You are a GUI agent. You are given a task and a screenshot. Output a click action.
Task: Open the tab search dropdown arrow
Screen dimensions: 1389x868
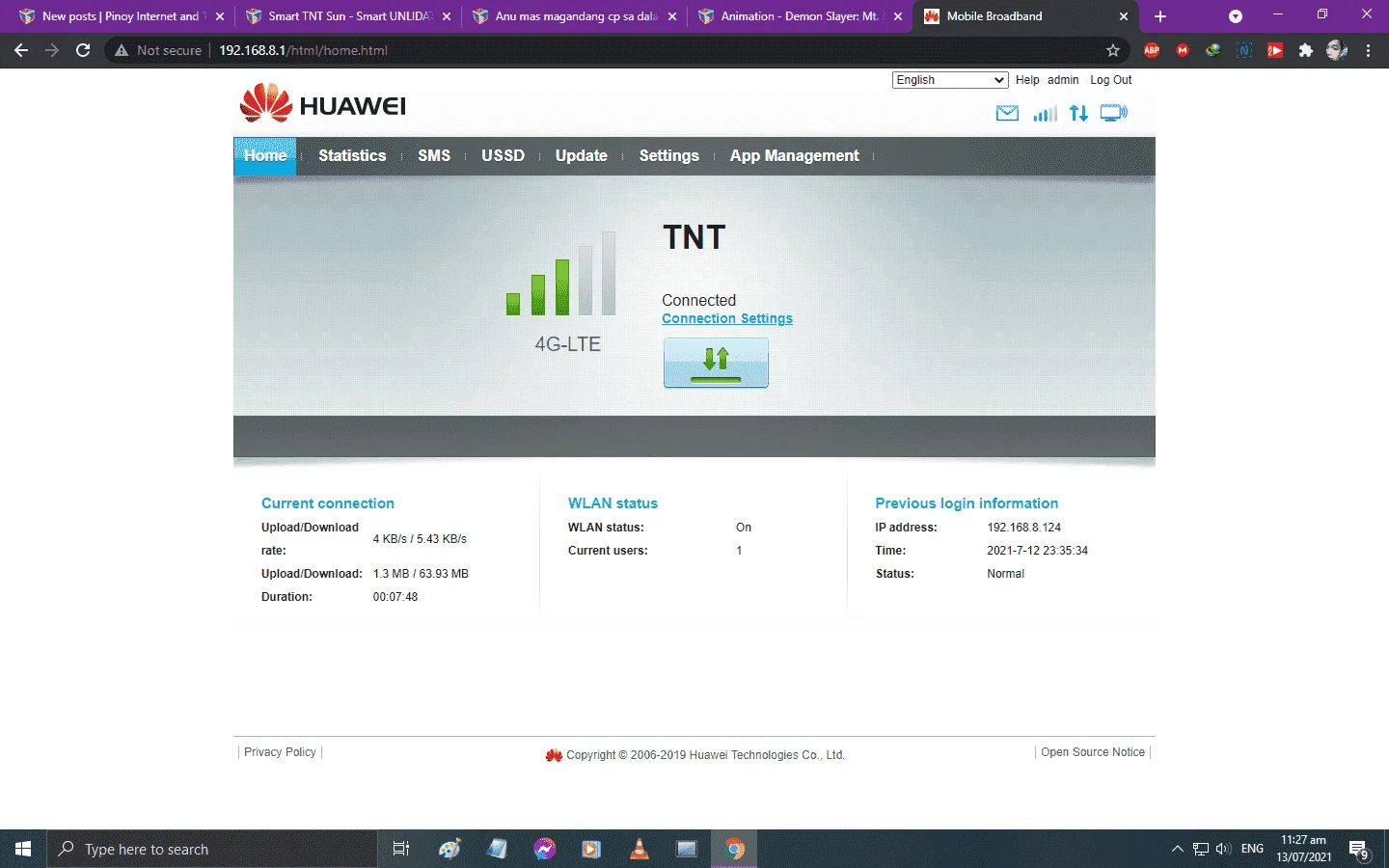pos(1236,16)
